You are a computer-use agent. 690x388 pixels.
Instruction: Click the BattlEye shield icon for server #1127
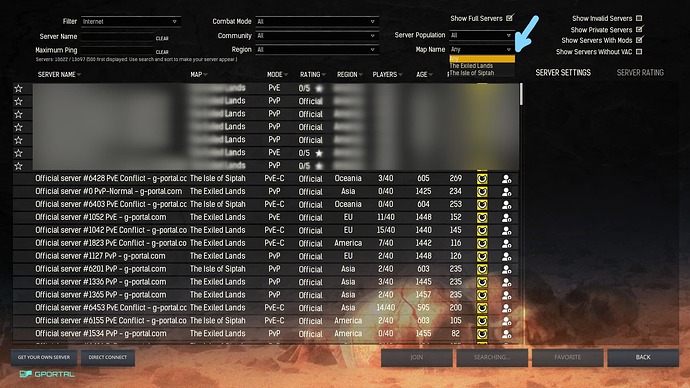(482, 256)
